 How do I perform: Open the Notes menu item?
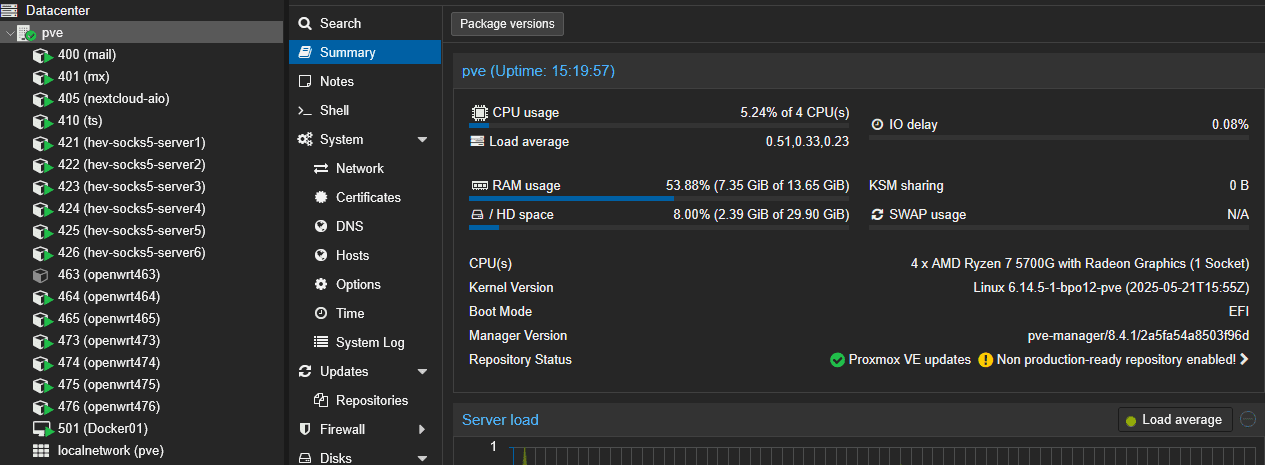(337, 81)
